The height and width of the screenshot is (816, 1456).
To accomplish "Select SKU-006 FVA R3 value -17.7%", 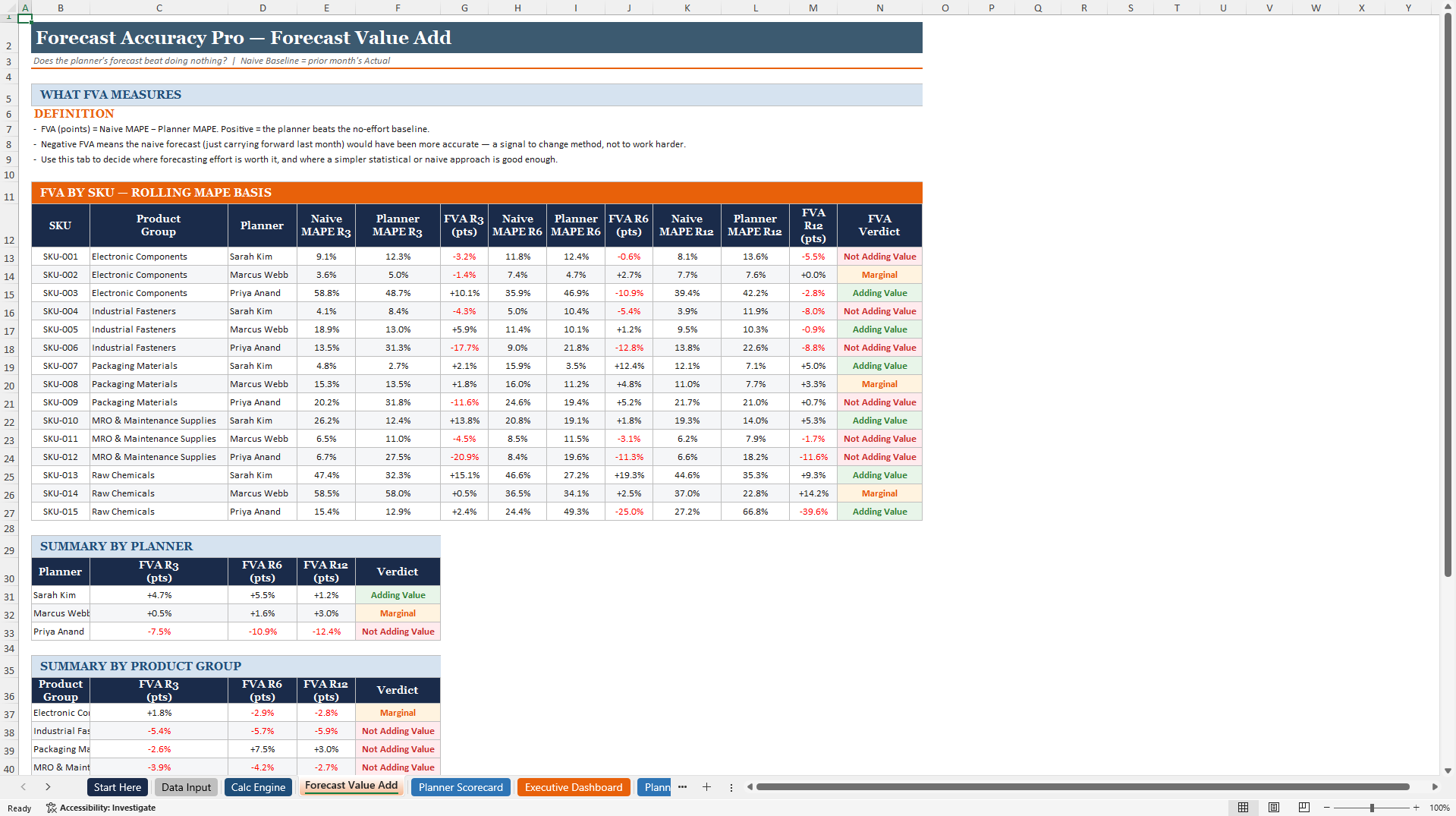I will [x=464, y=348].
